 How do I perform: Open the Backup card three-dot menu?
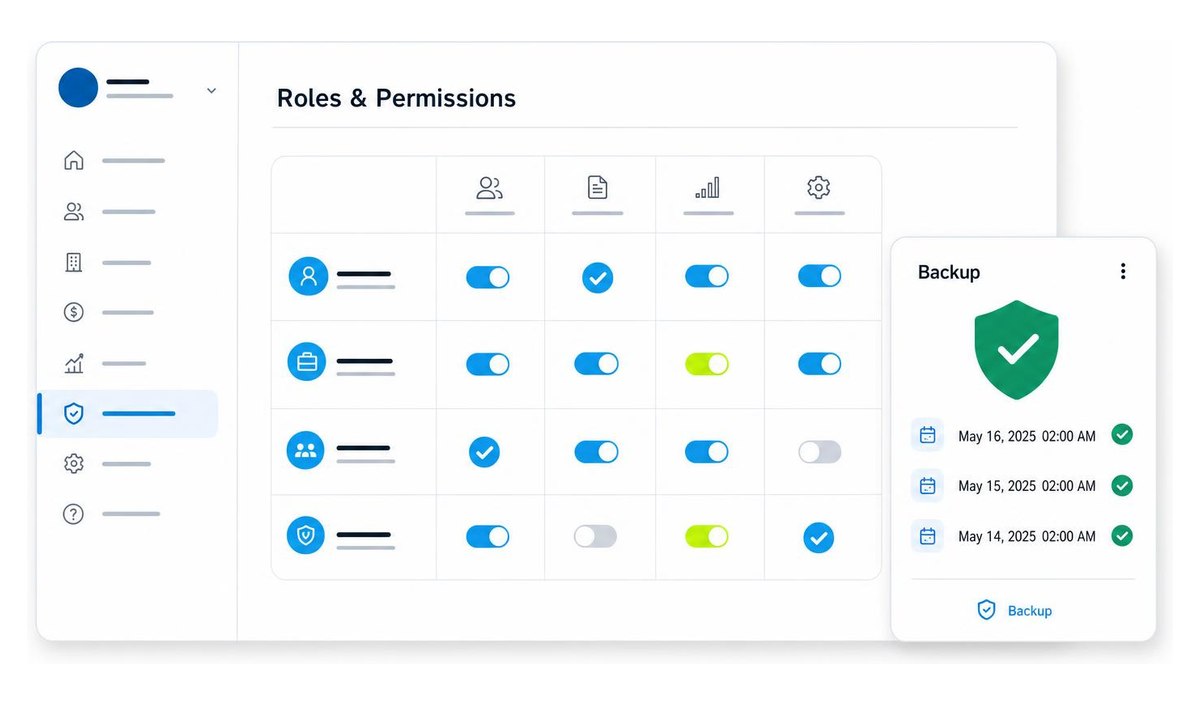(1122, 271)
